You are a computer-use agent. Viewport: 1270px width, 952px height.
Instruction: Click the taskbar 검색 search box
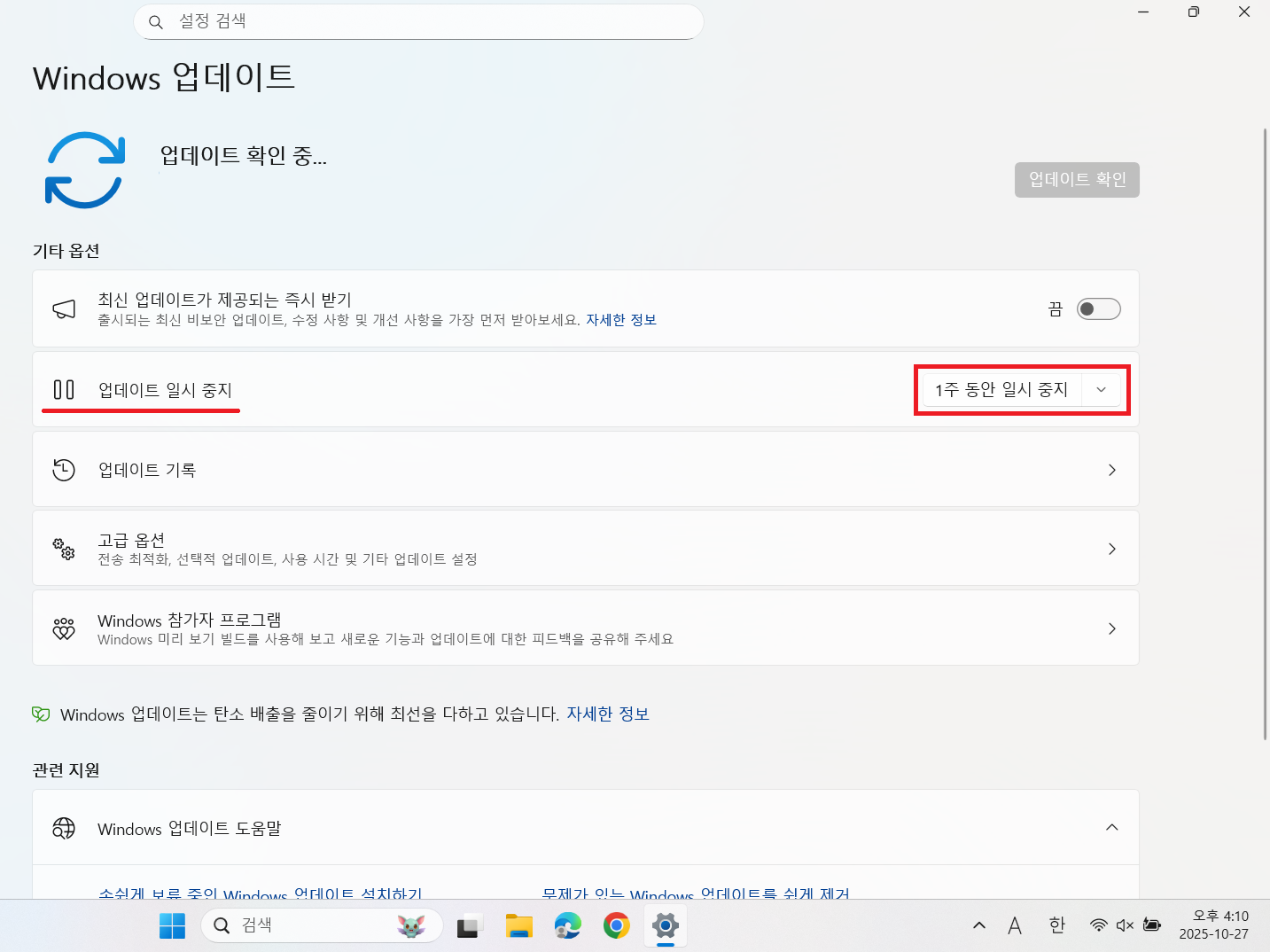pos(322,925)
